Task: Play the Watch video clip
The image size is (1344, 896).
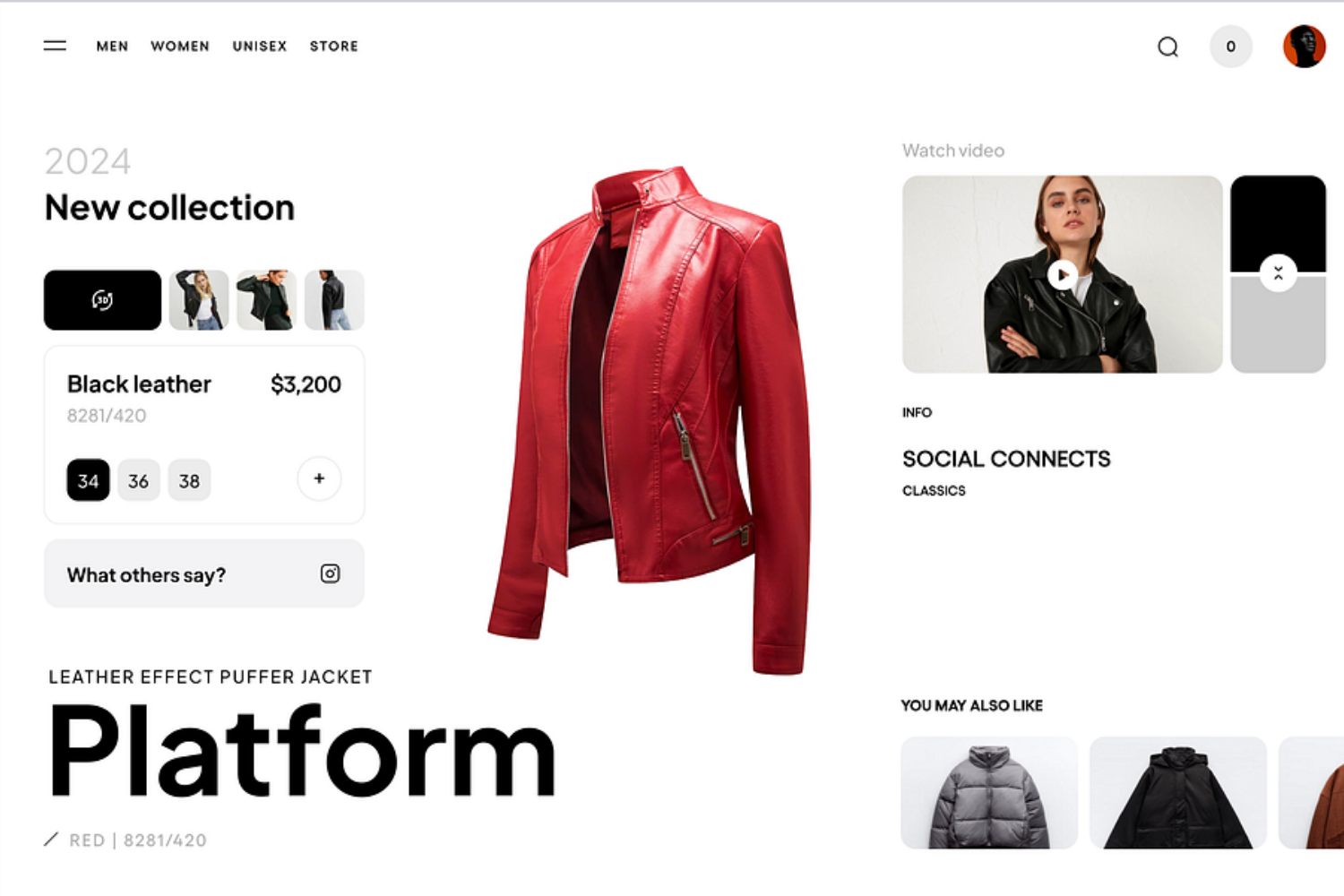Action: coord(1063,275)
